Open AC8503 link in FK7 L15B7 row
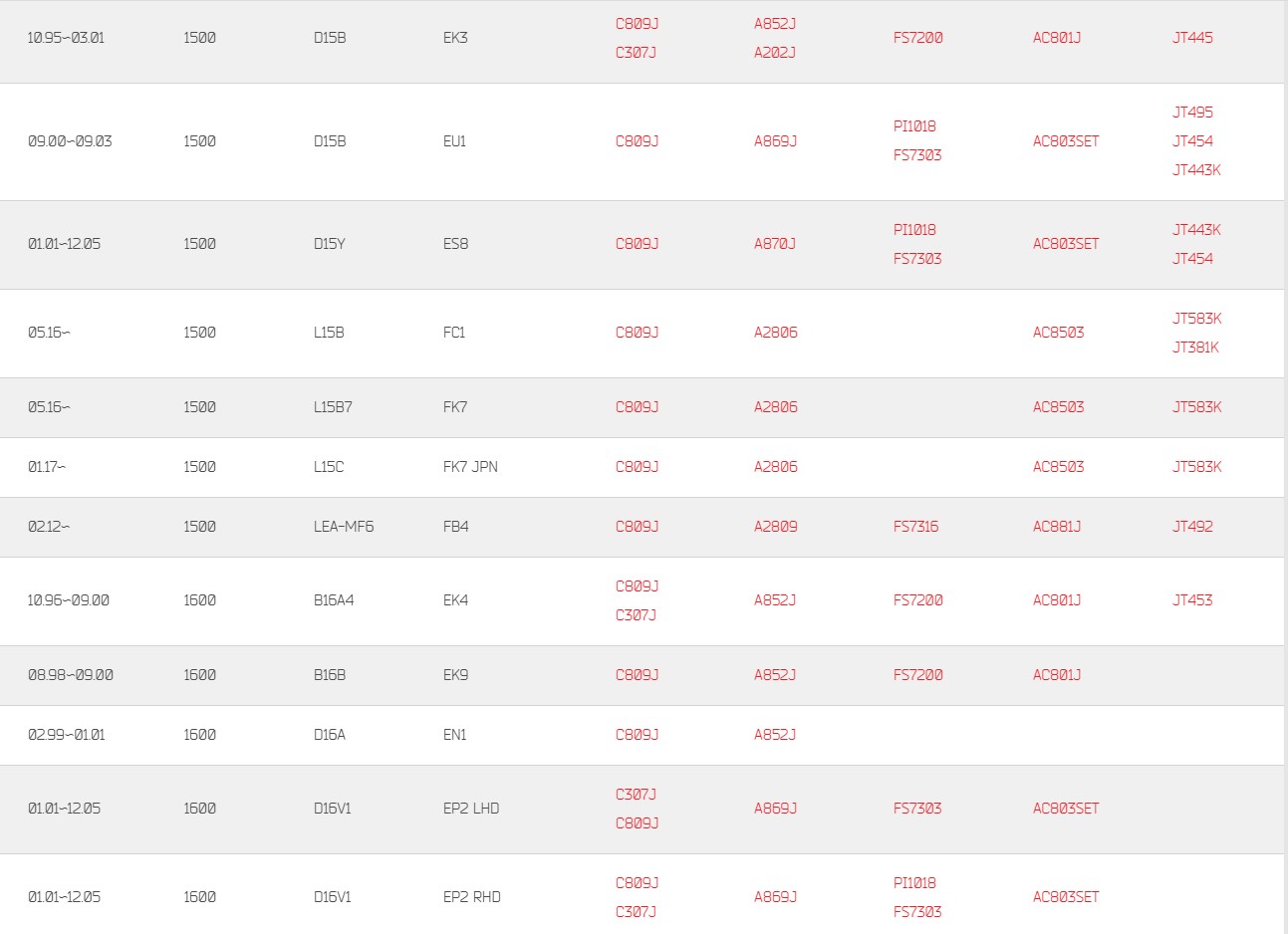The width and height of the screenshot is (1288, 934). tap(1058, 407)
